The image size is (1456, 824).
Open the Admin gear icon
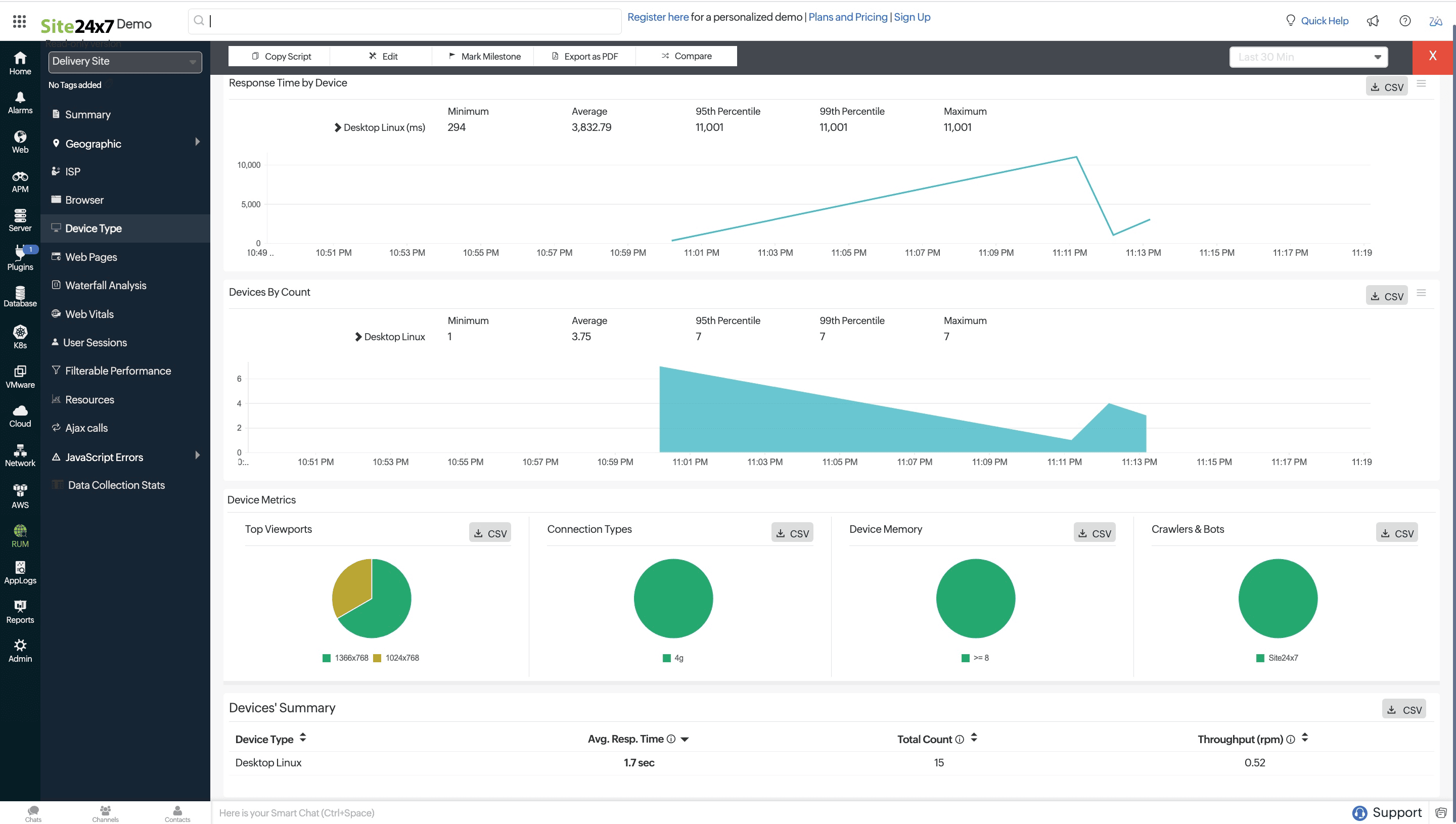[20, 646]
